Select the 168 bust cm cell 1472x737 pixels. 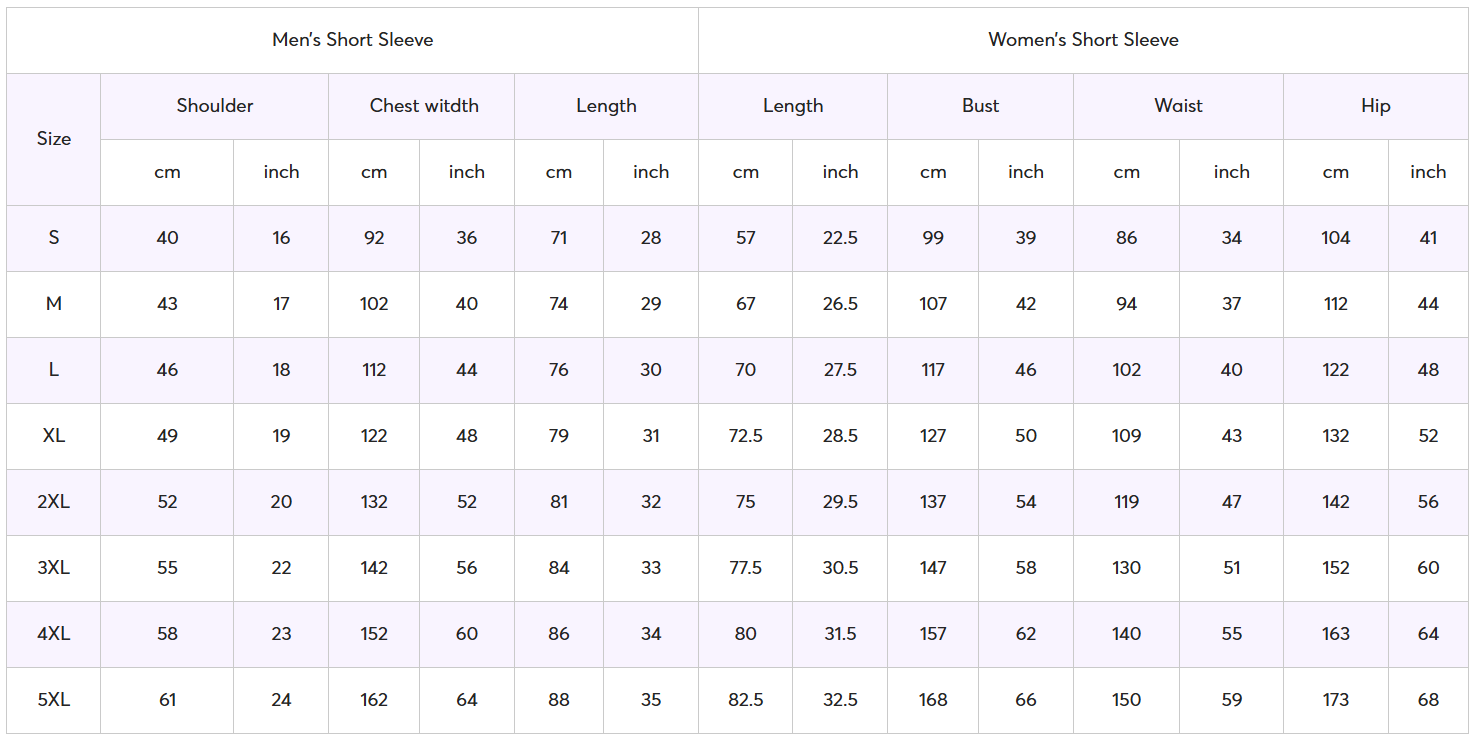coord(933,700)
